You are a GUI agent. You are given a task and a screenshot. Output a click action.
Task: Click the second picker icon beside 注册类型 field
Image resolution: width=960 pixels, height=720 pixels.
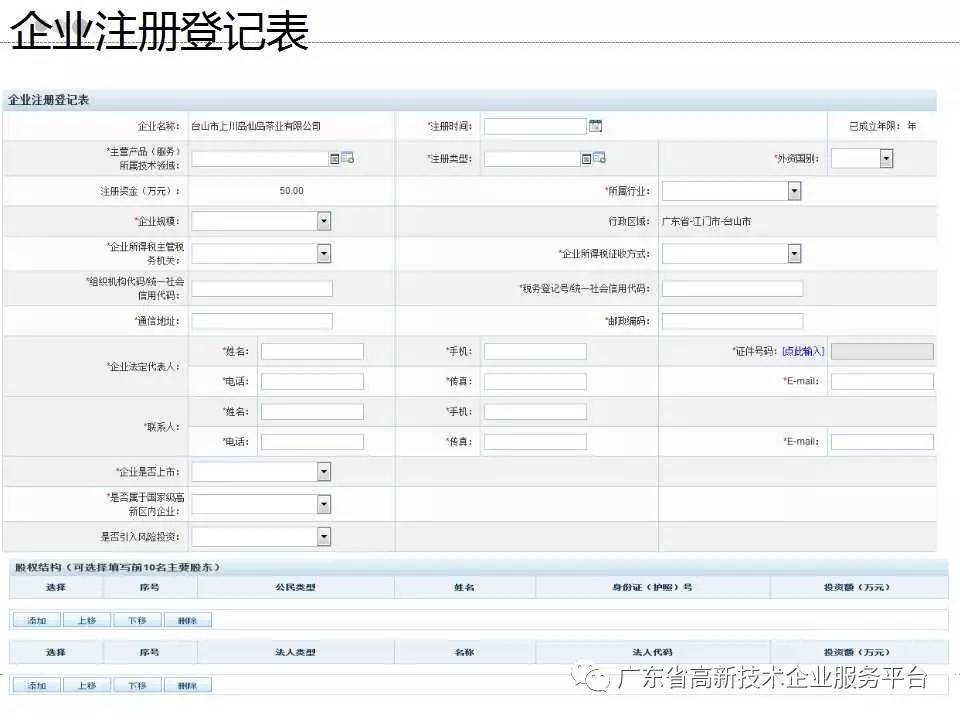(600, 158)
